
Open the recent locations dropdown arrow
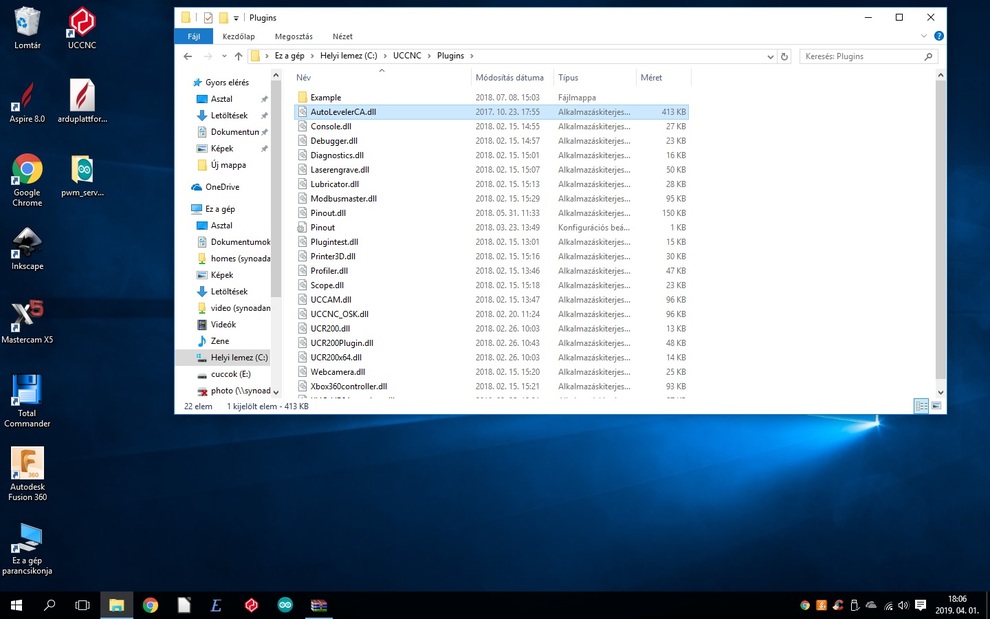point(224,57)
